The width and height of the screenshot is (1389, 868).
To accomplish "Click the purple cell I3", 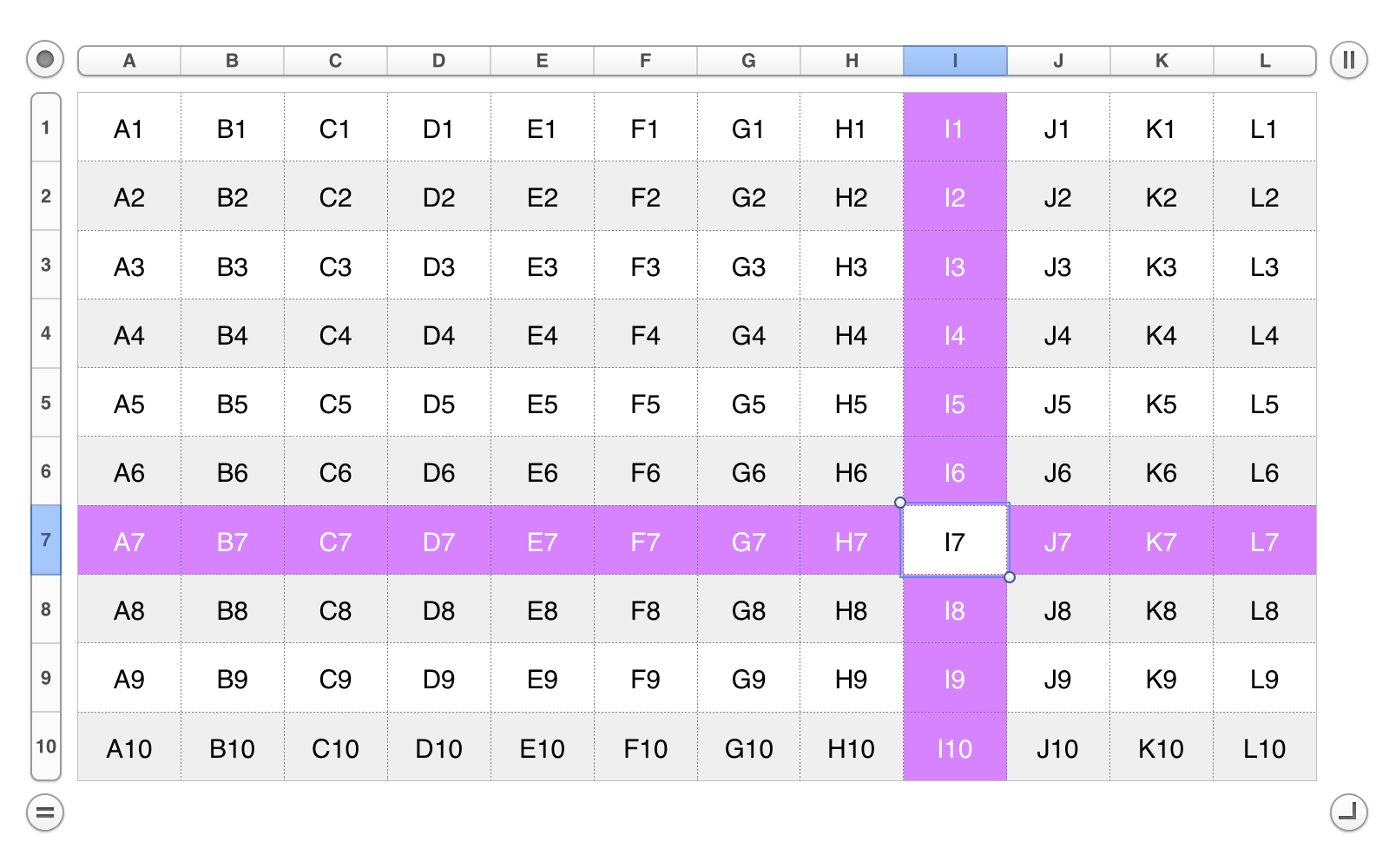I will point(955,266).
